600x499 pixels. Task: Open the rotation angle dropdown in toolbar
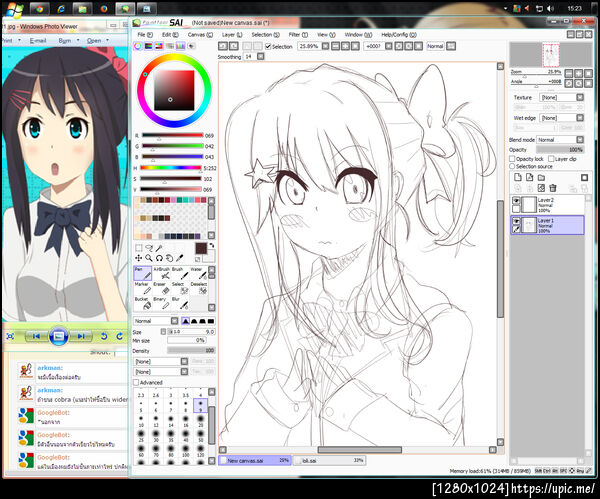coord(388,46)
